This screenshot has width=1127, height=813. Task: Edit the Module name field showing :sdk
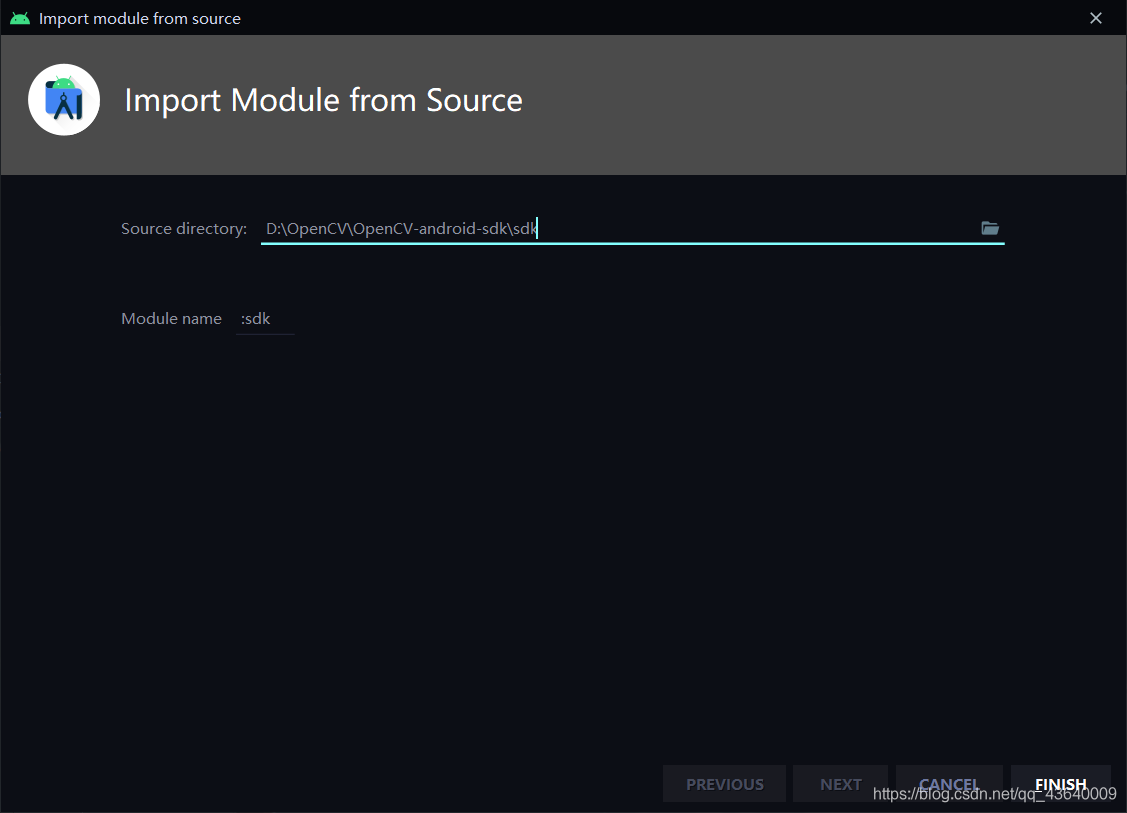[264, 318]
